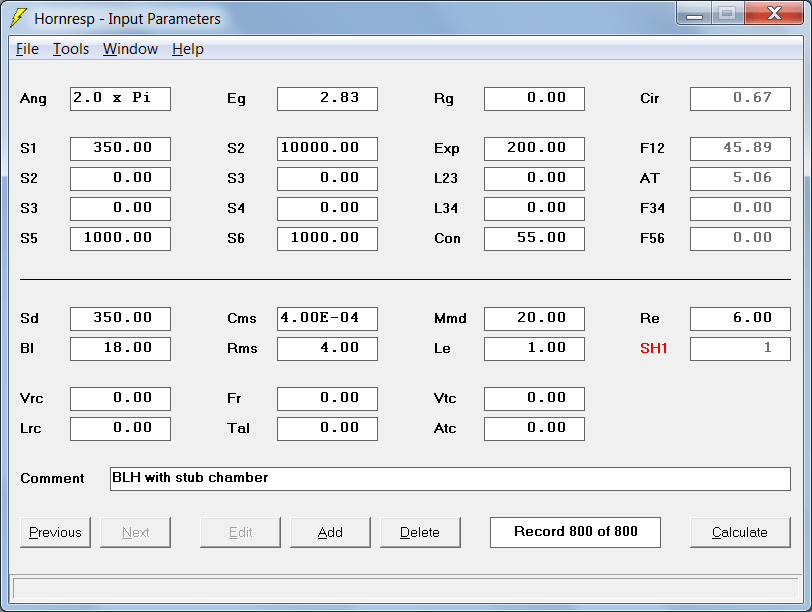Select the S4 row's S3 input field
This screenshot has width=812, height=612.
click(x=120, y=209)
